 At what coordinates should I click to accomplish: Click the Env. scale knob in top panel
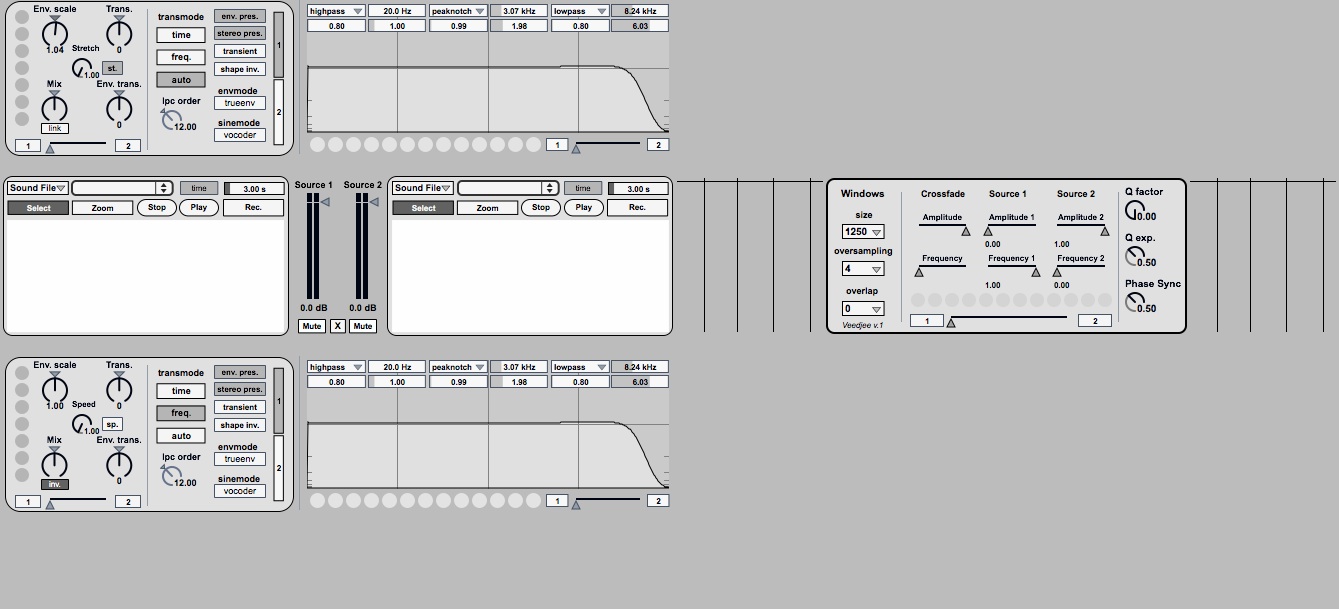(54, 31)
